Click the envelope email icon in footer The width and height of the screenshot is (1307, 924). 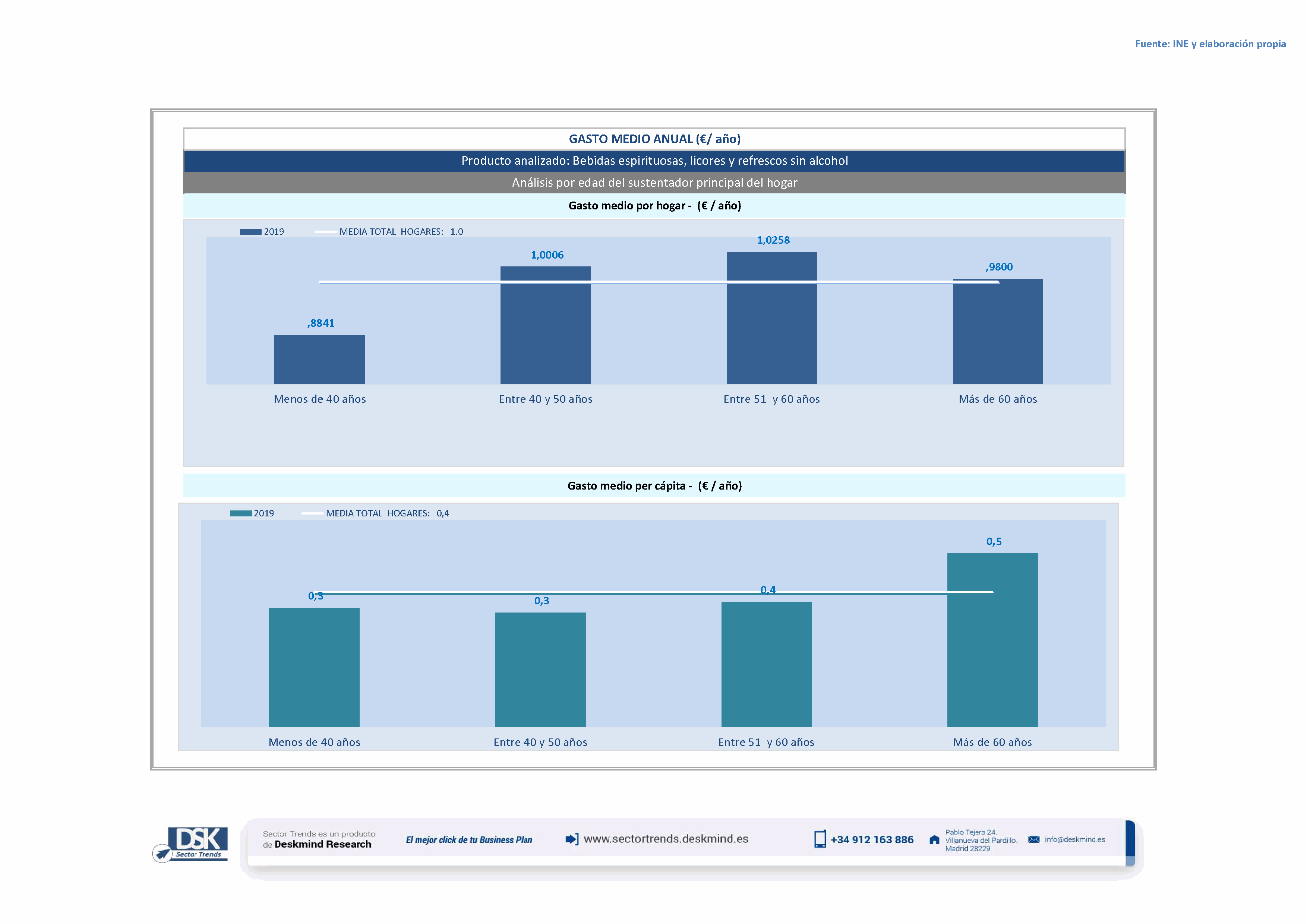[1034, 840]
